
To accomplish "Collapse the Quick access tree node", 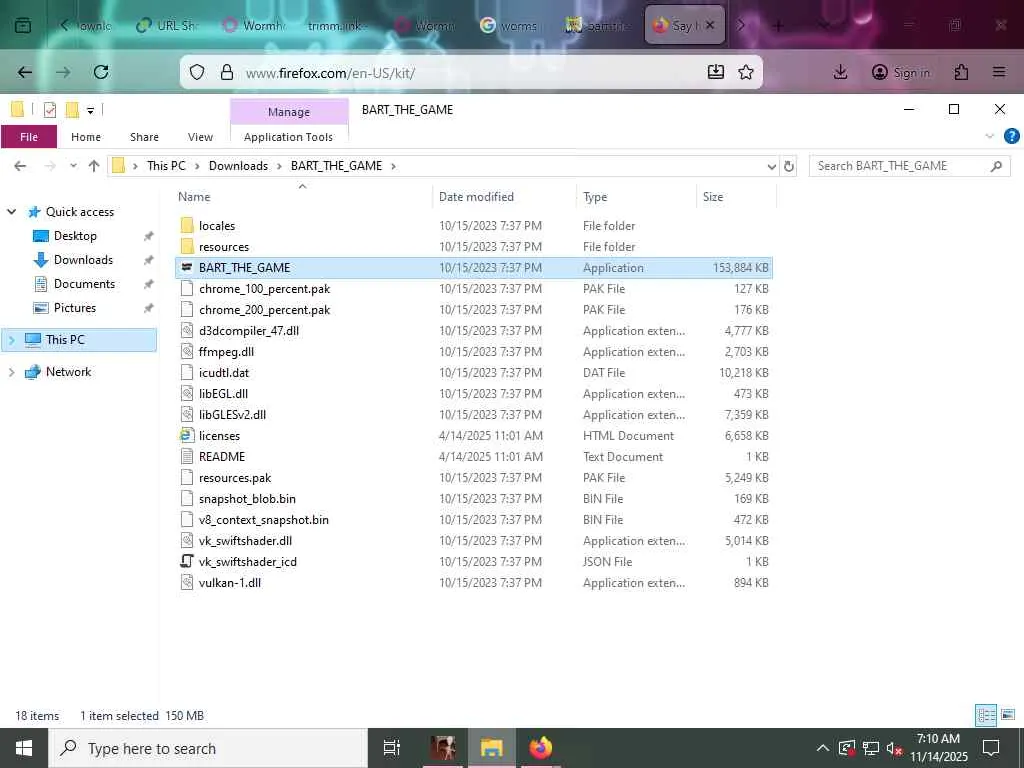I will tap(11, 212).
